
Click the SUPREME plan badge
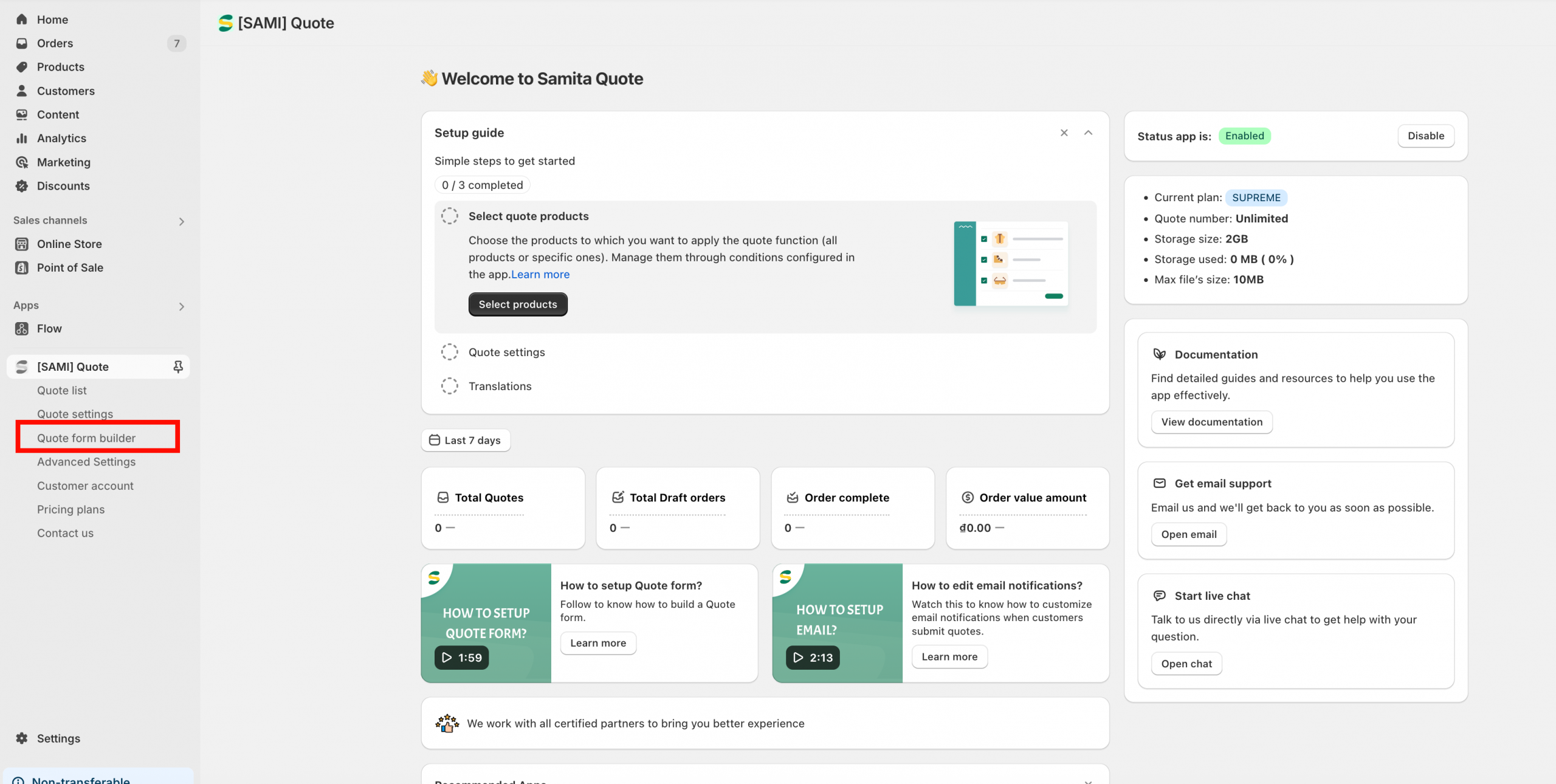pos(1256,198)
